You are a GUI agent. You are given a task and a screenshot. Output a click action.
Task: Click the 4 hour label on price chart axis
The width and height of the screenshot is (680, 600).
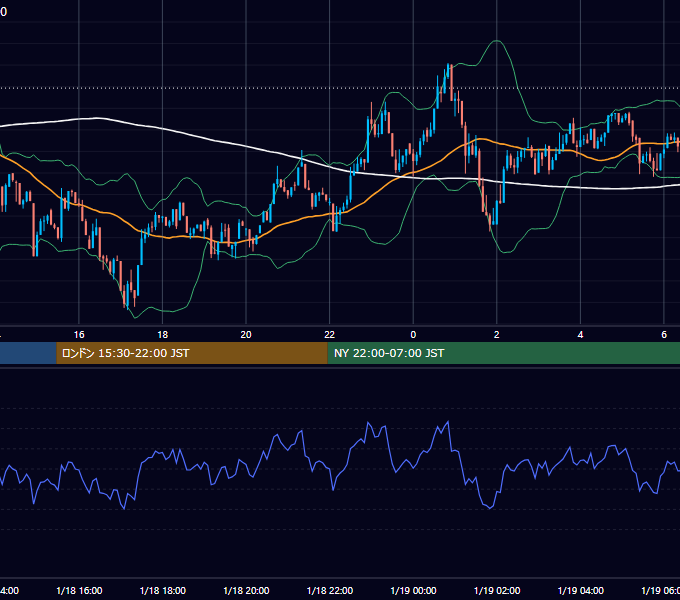click(580, 335)
